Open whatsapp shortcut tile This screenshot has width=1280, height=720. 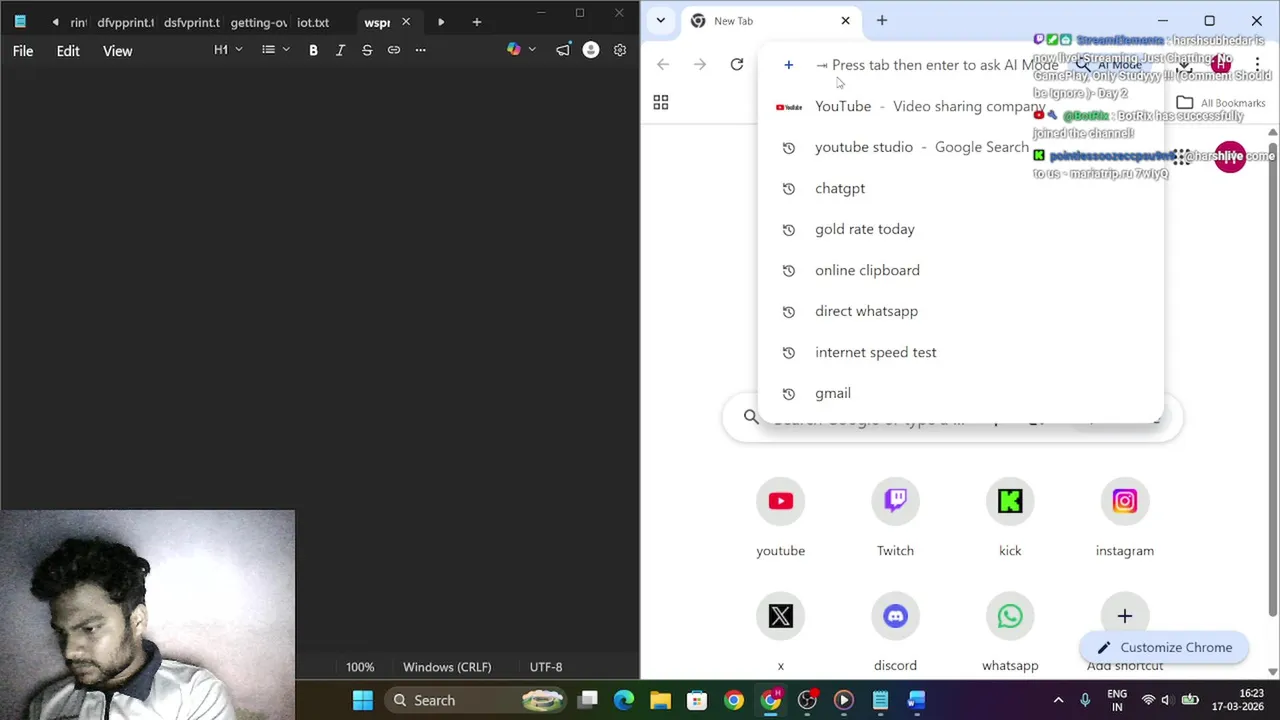pyautogui.click(x=1010, y=632)
